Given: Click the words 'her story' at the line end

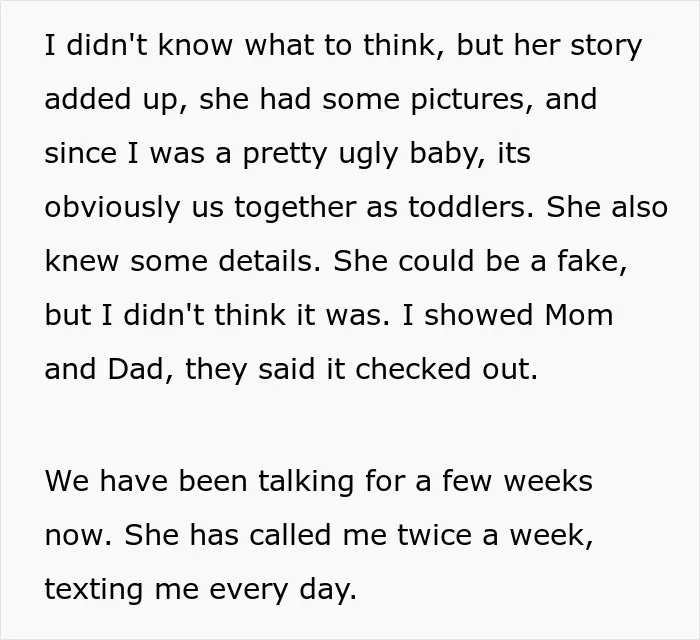Looking at the screenshot, I should point(578,46).
